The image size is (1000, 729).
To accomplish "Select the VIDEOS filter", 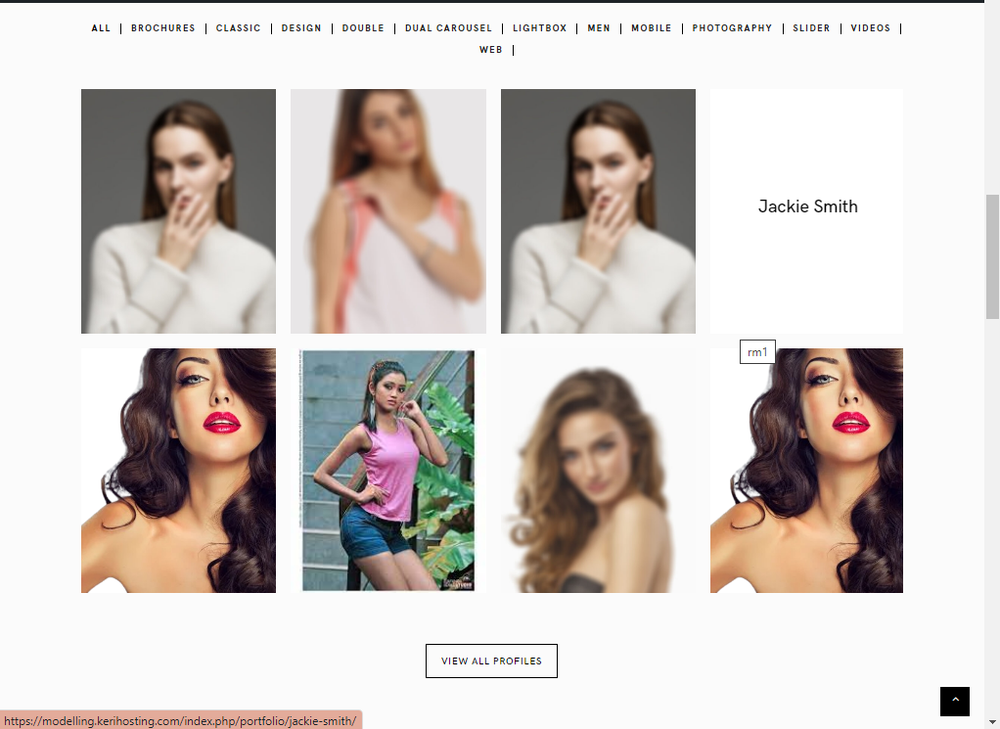I will 871,28.
